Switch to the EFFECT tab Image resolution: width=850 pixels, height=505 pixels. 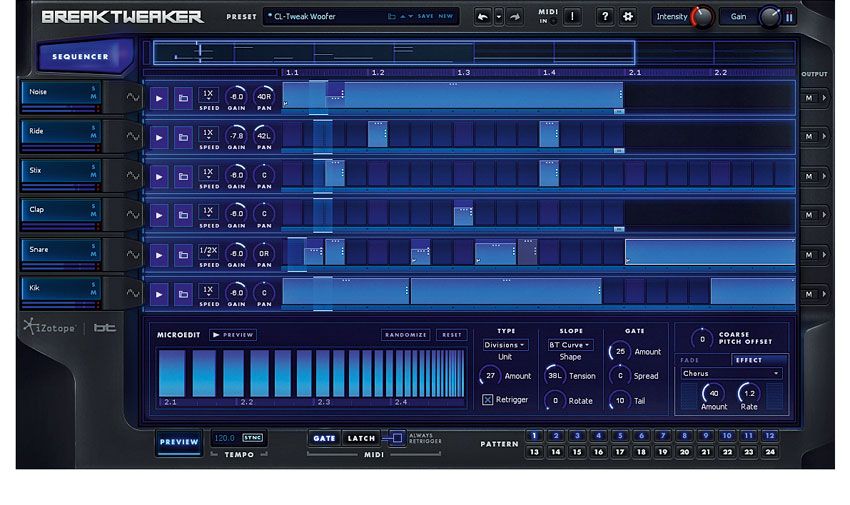point(758,360)
